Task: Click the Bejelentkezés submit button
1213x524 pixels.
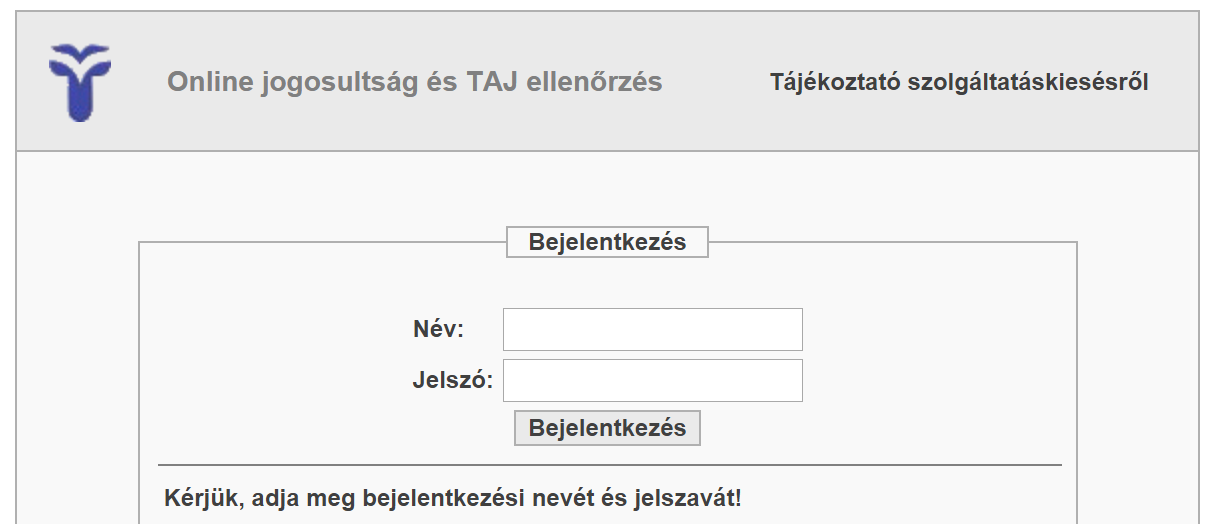Action: click(607, 428)
